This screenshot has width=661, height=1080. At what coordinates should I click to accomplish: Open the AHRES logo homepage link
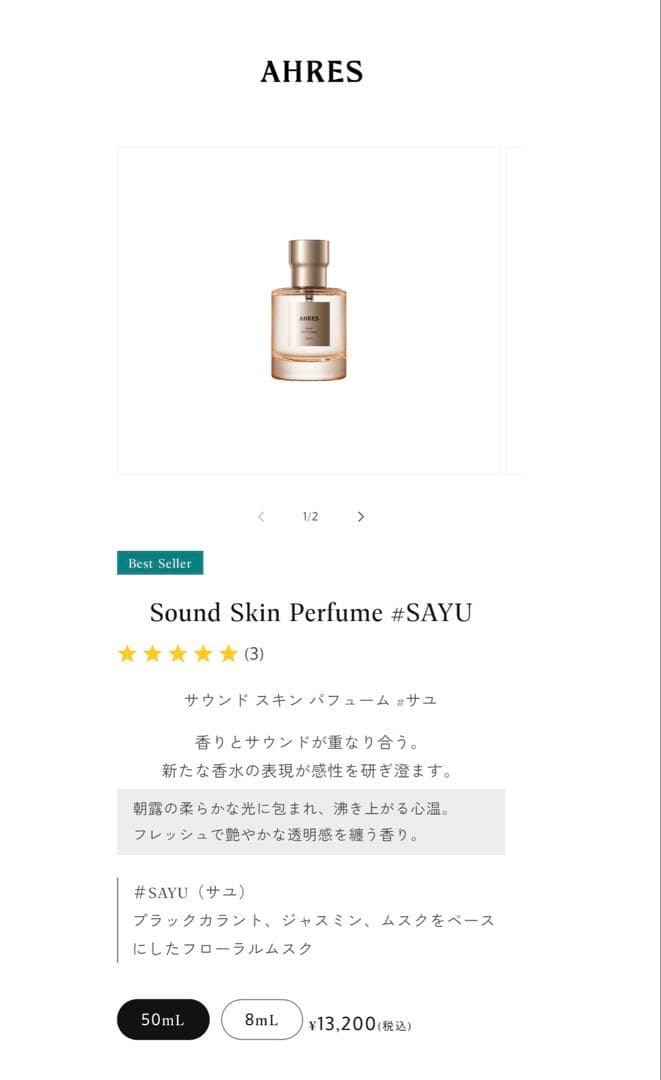312,72
